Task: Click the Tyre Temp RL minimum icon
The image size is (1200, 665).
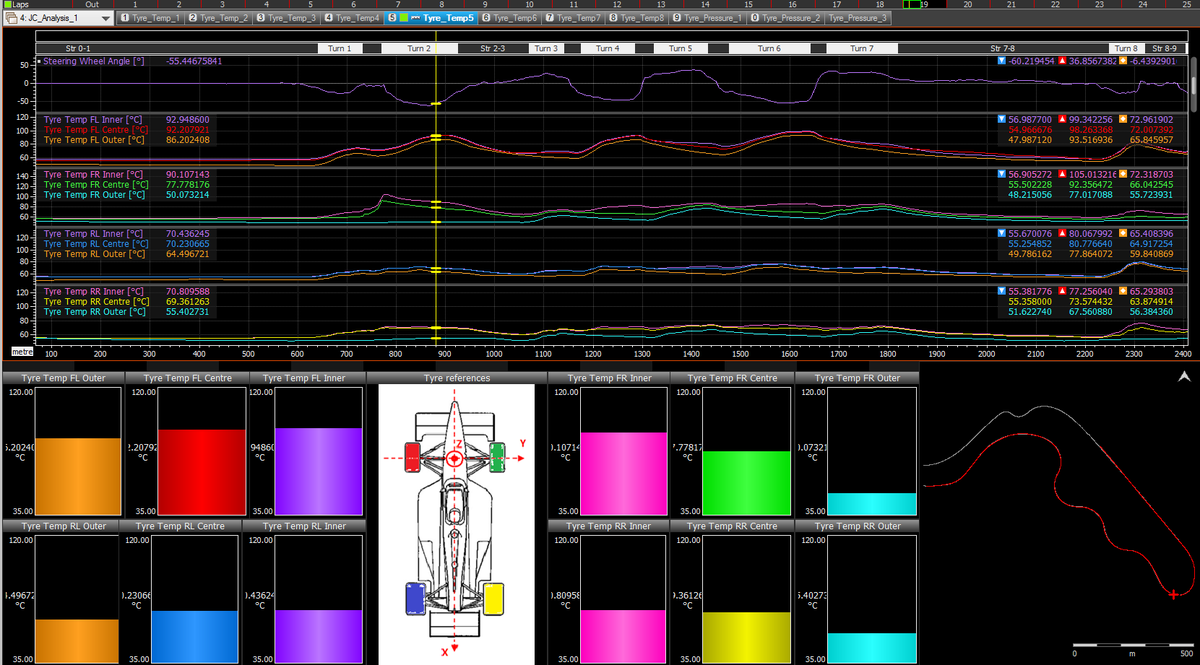Action: 1002,233
